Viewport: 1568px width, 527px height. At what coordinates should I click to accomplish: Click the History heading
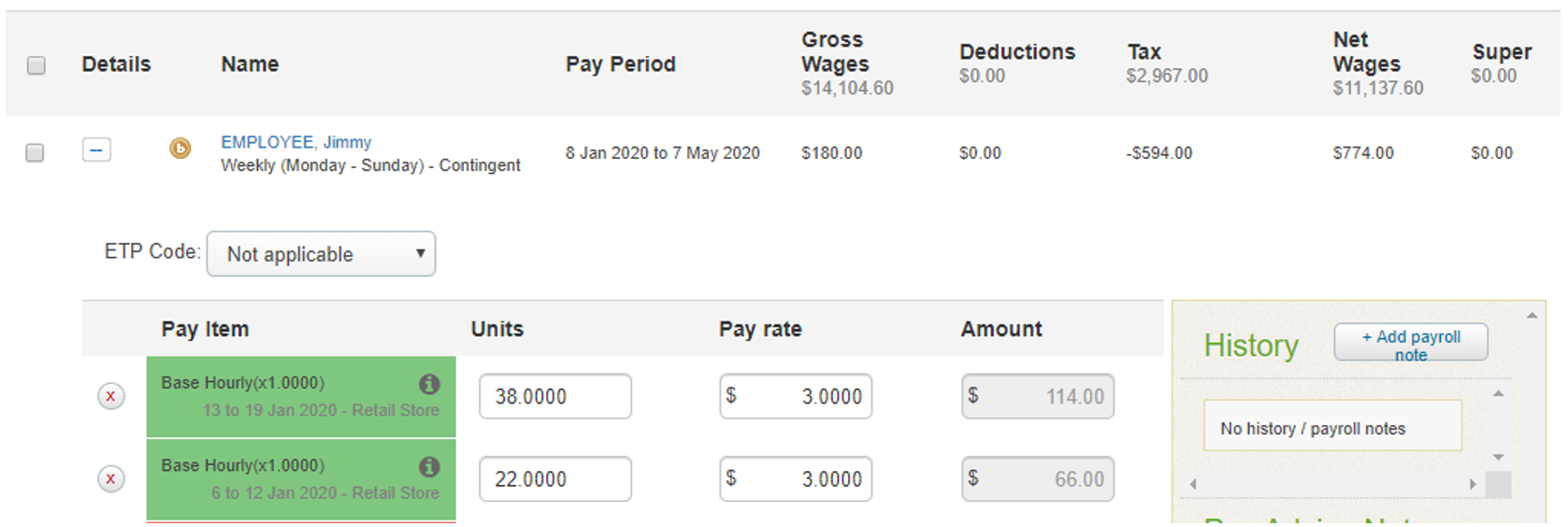1251,346
